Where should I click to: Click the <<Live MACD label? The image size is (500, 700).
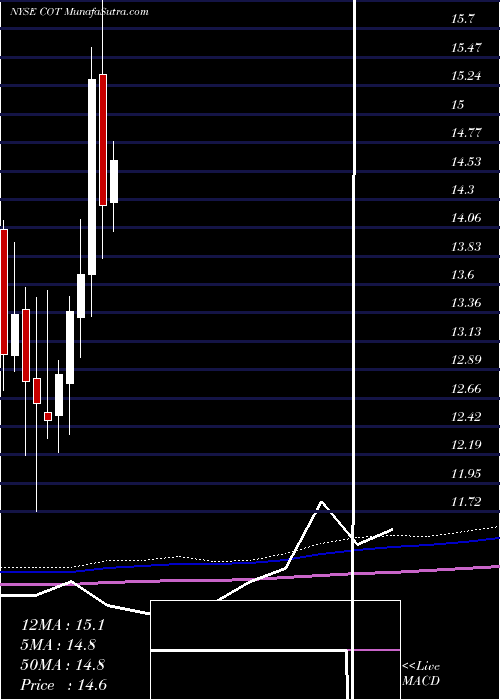click(421, 674)
